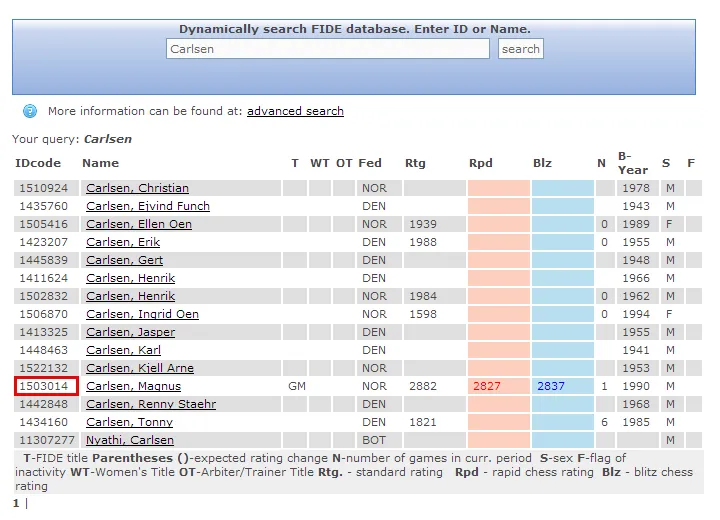Open Carlsen, Magnus profile link
This screenshot has width=720, height=520.
point(133,386)
